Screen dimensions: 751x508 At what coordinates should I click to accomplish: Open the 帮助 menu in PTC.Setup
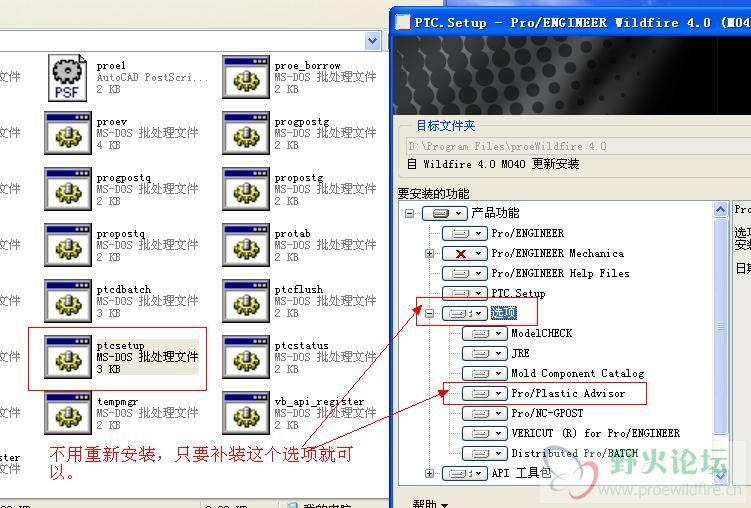[430, 504]
